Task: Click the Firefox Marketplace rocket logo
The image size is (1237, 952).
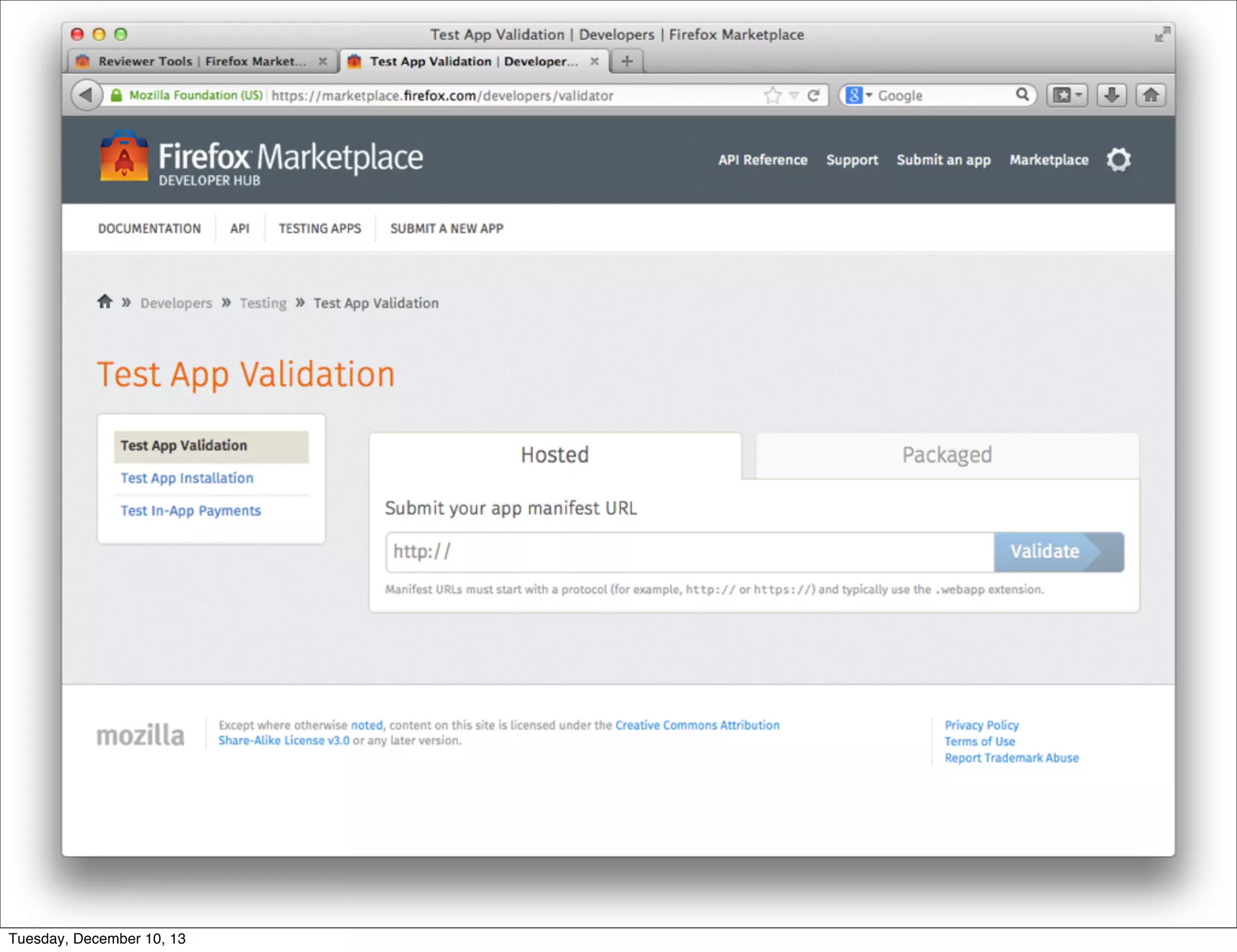Action: point(124,157)
